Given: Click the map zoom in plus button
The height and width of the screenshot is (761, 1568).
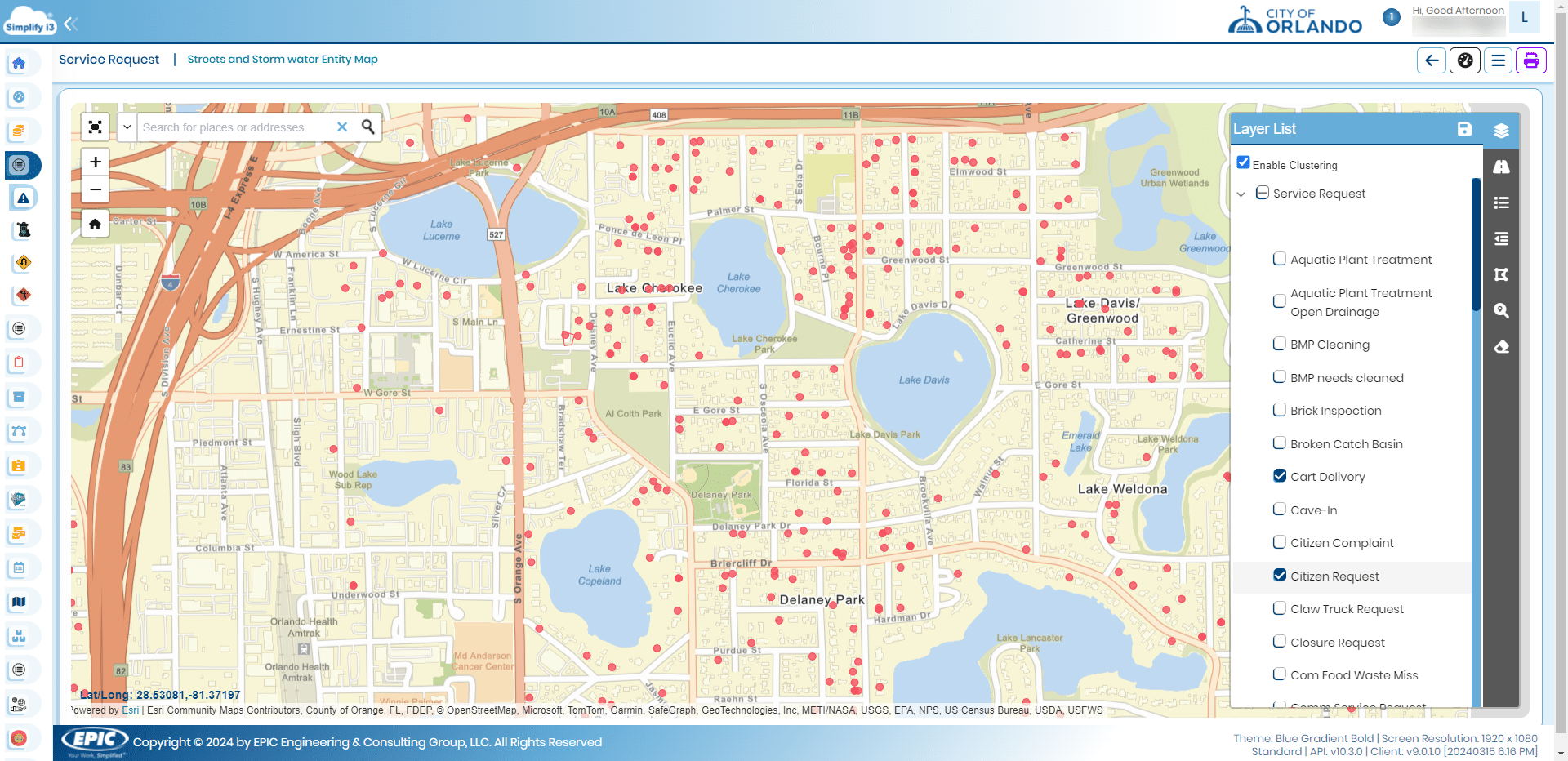Looking at the screenshot, I should 96,162.
